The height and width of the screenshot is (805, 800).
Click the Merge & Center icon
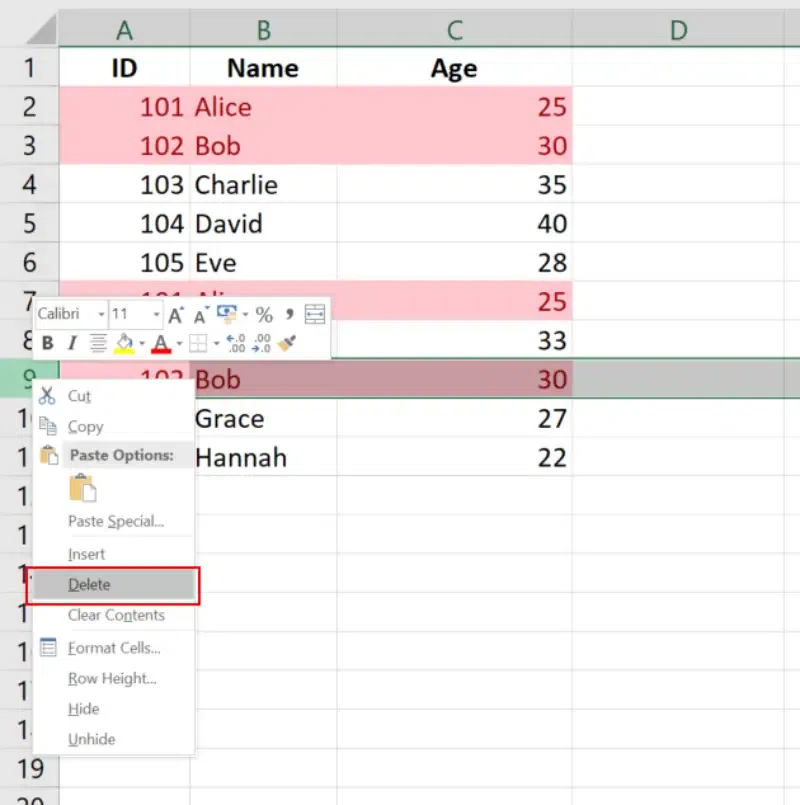tap(315, 315)
